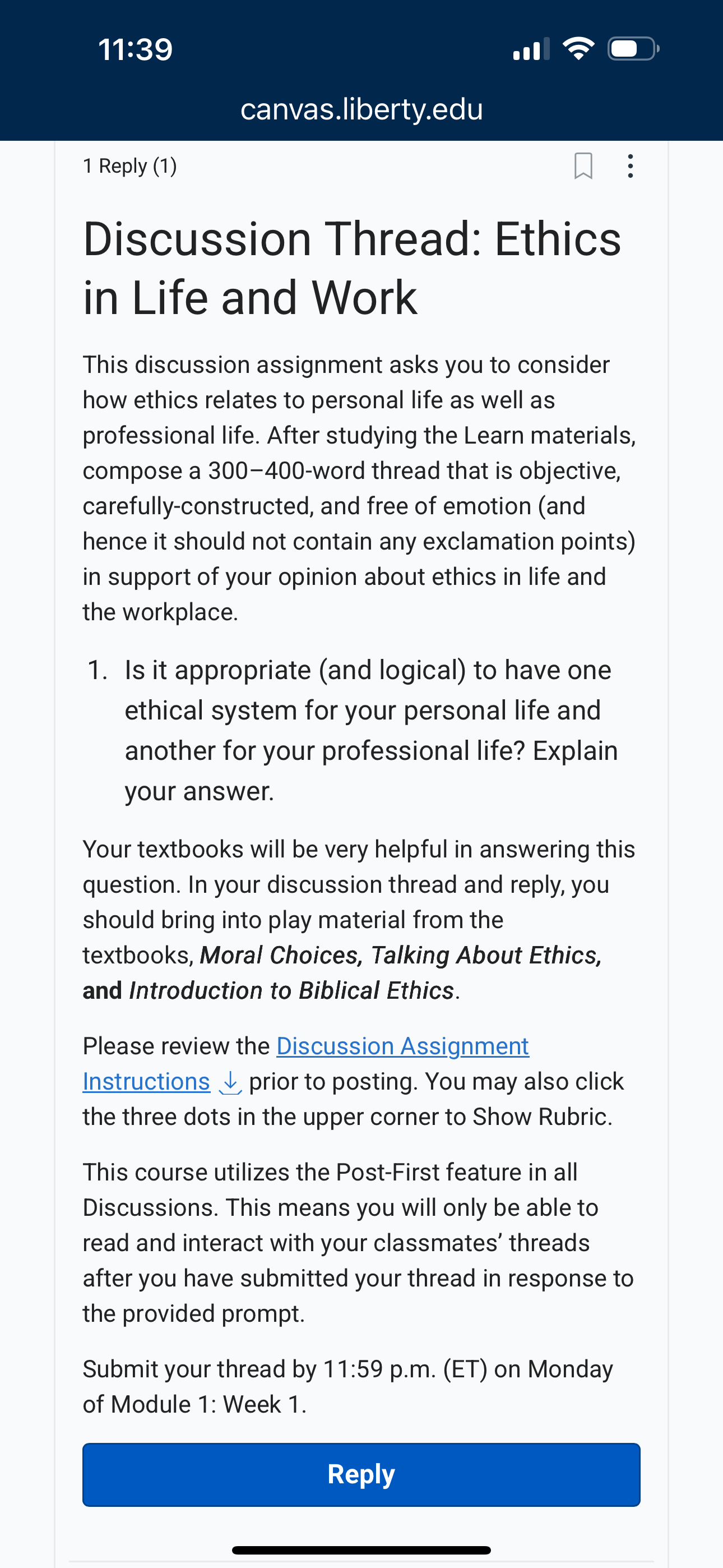Tap the 11:39 clock in status bar
This screenshot has width=723, height=1568.
[x=135, y=49]
